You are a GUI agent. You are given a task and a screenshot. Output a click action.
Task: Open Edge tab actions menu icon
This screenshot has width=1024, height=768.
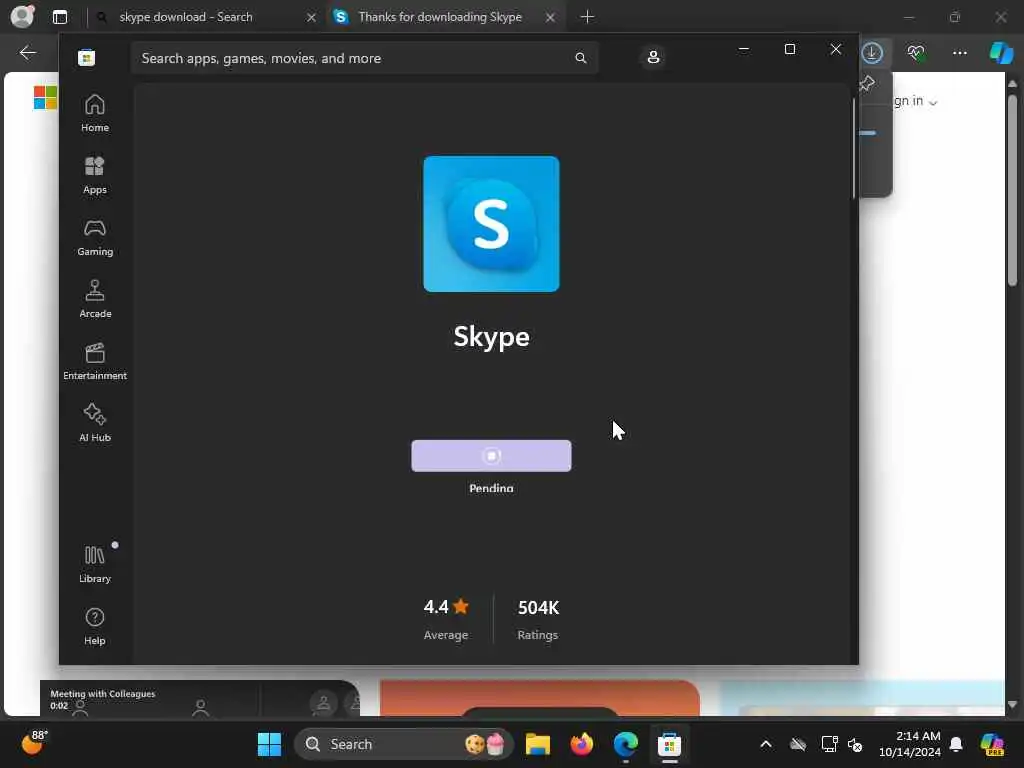(60, 17)
